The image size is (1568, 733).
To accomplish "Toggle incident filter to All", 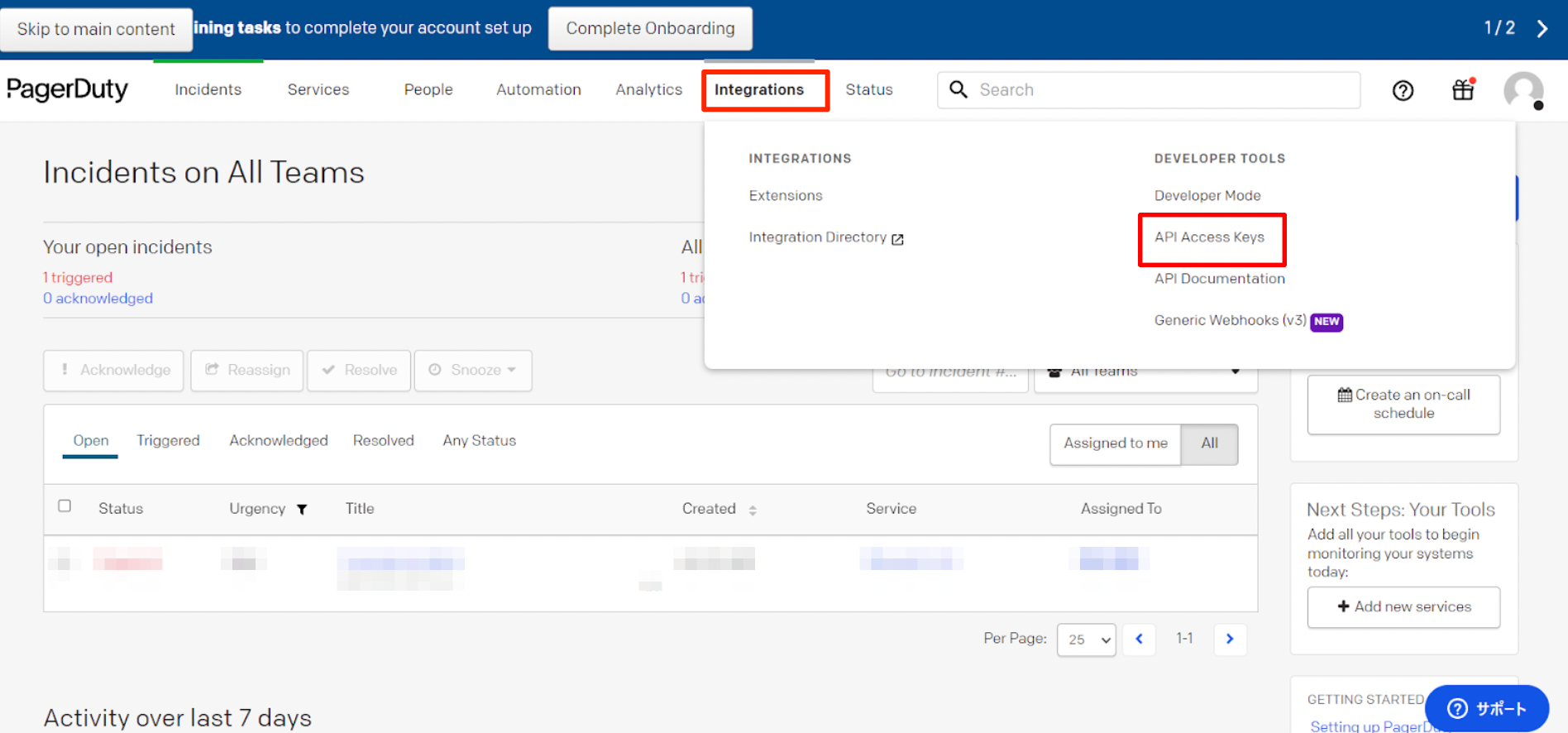I will tap(1209, 443).
